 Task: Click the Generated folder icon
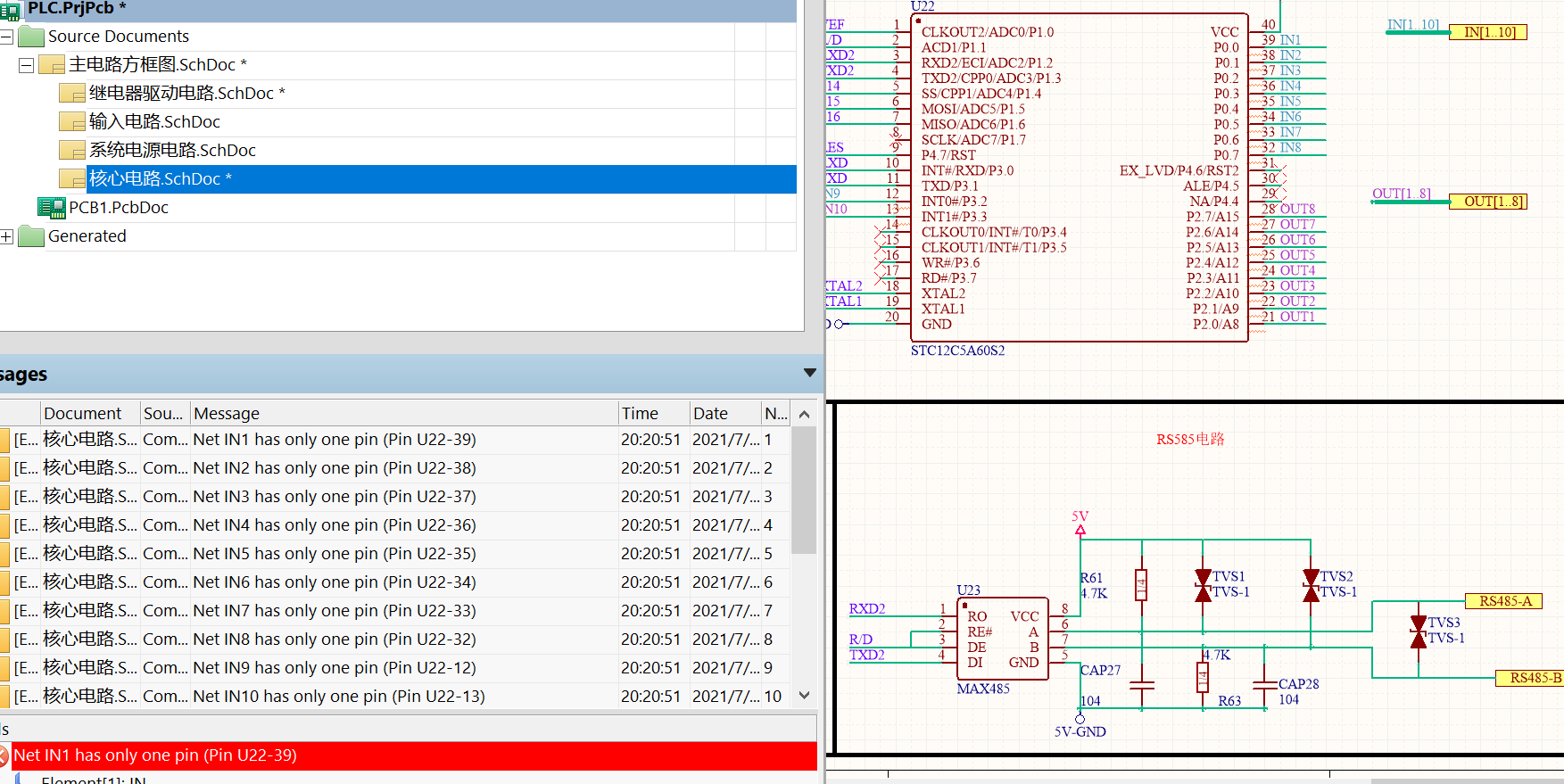click(x=31, y=236)
